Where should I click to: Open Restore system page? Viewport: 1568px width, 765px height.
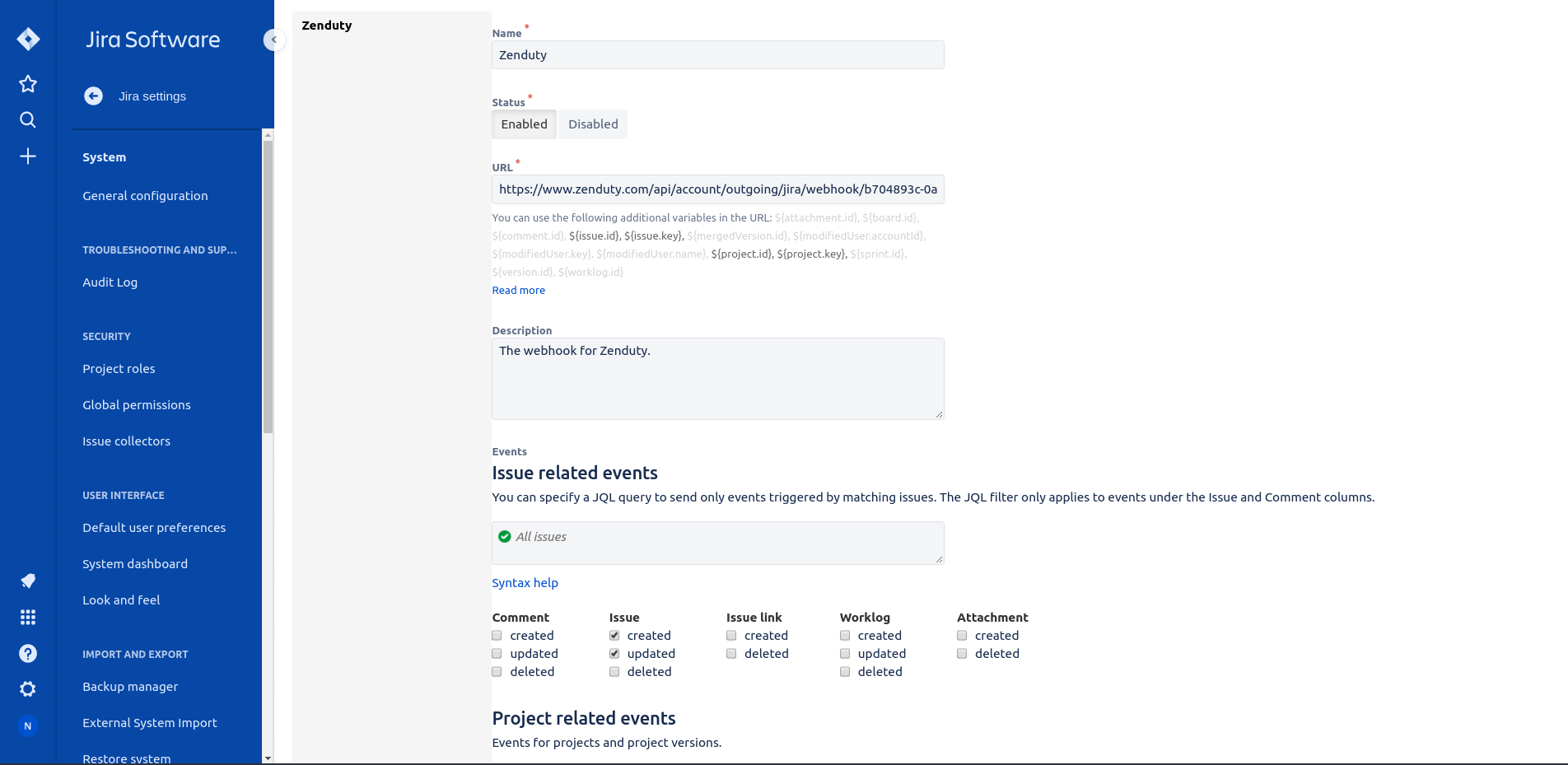[x=127, y=758]
